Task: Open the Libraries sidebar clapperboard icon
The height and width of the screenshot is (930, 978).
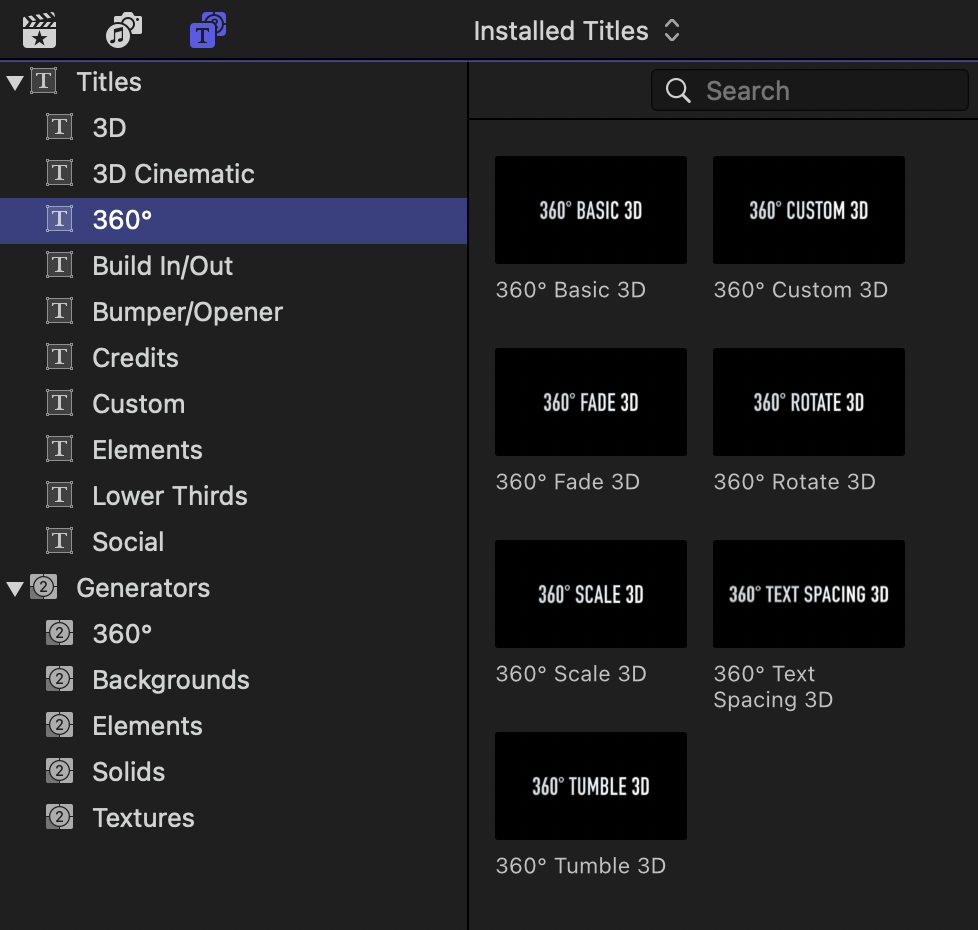Action: pyautogui.click(x=39, y=31)
